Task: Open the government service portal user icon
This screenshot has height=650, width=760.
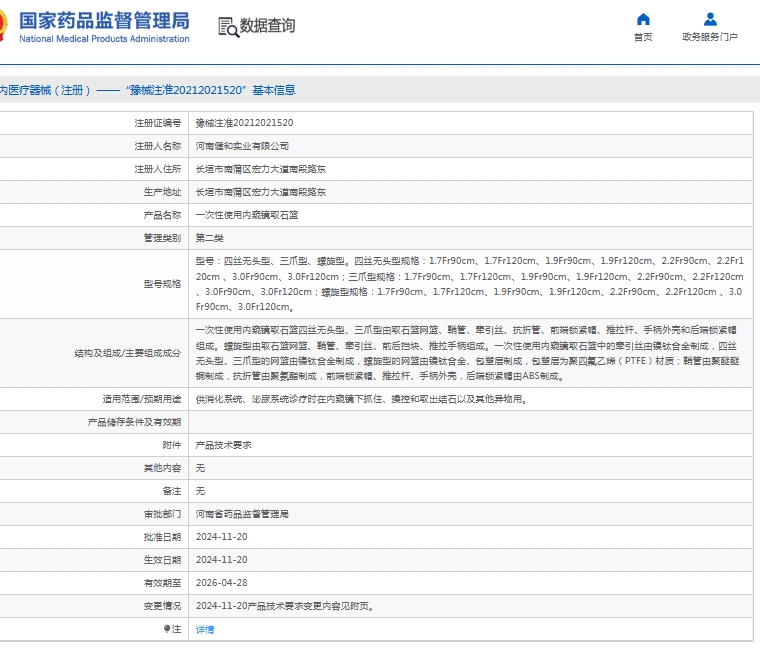Action: tap(710, 19)
